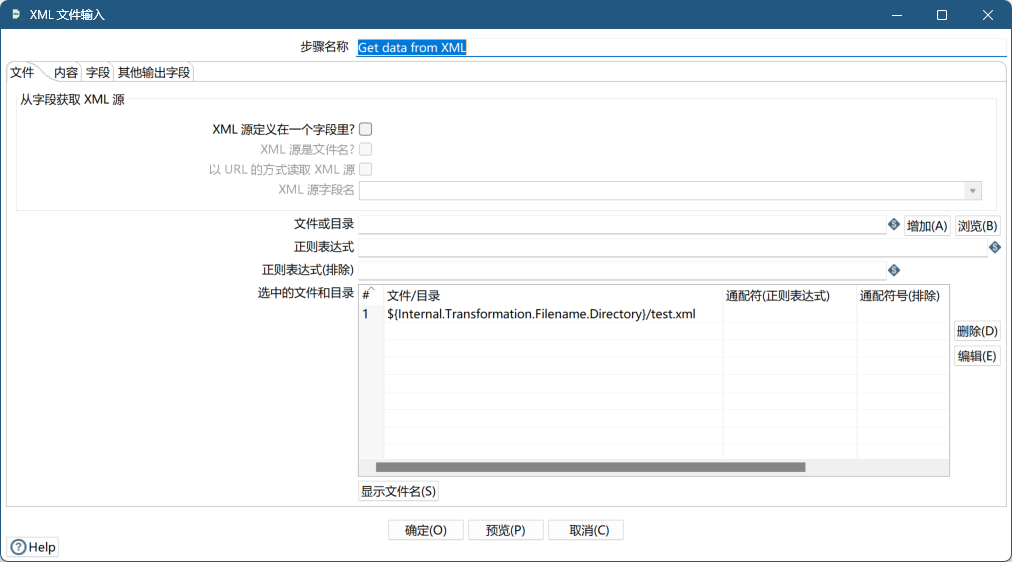Toggle the 以 URL 的方式读取 XML 源 checkbox
The width and height of the screenshot is (1012, 562).
click(366, 170)
